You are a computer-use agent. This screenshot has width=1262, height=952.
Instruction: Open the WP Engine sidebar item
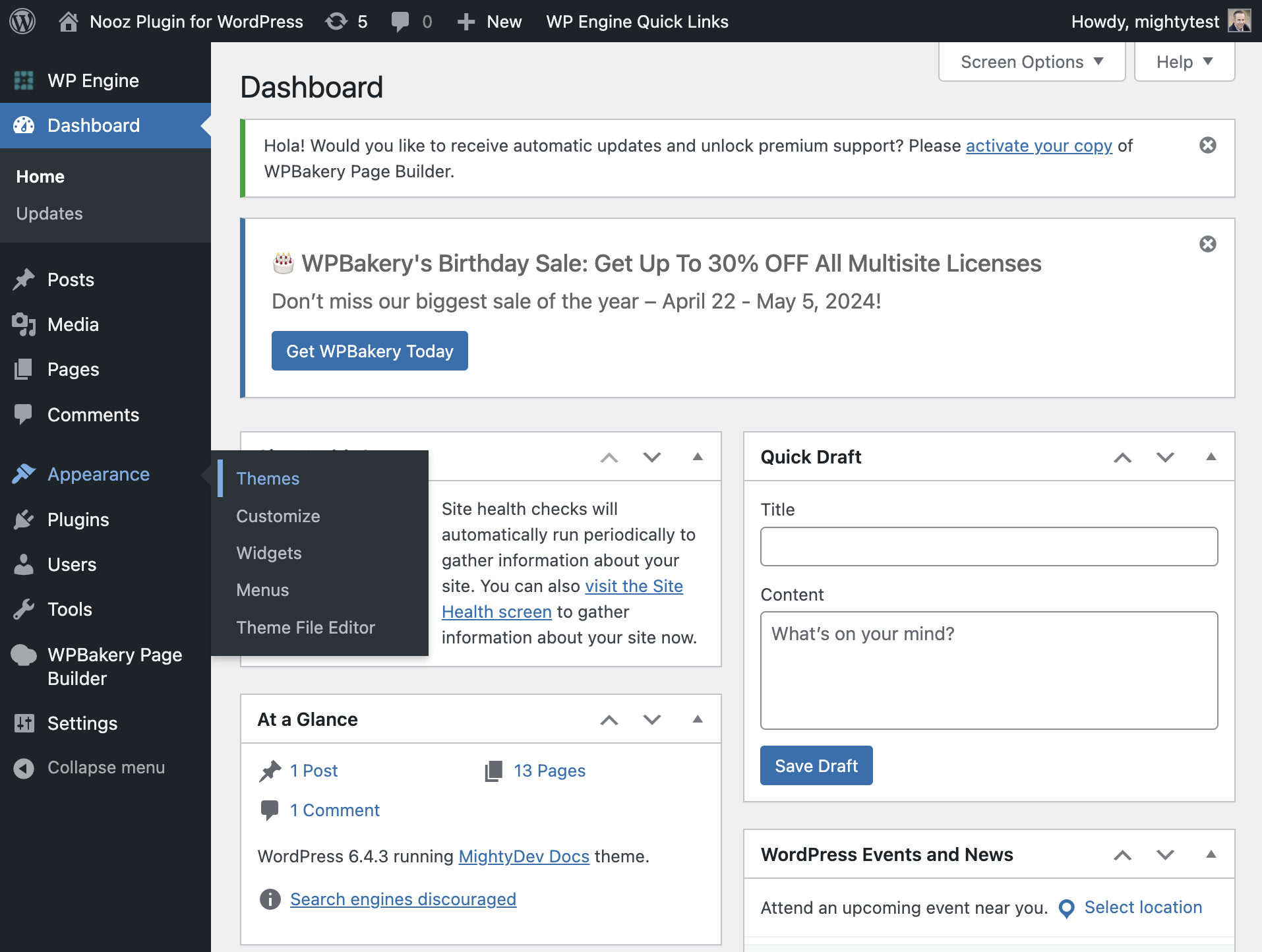105,80
